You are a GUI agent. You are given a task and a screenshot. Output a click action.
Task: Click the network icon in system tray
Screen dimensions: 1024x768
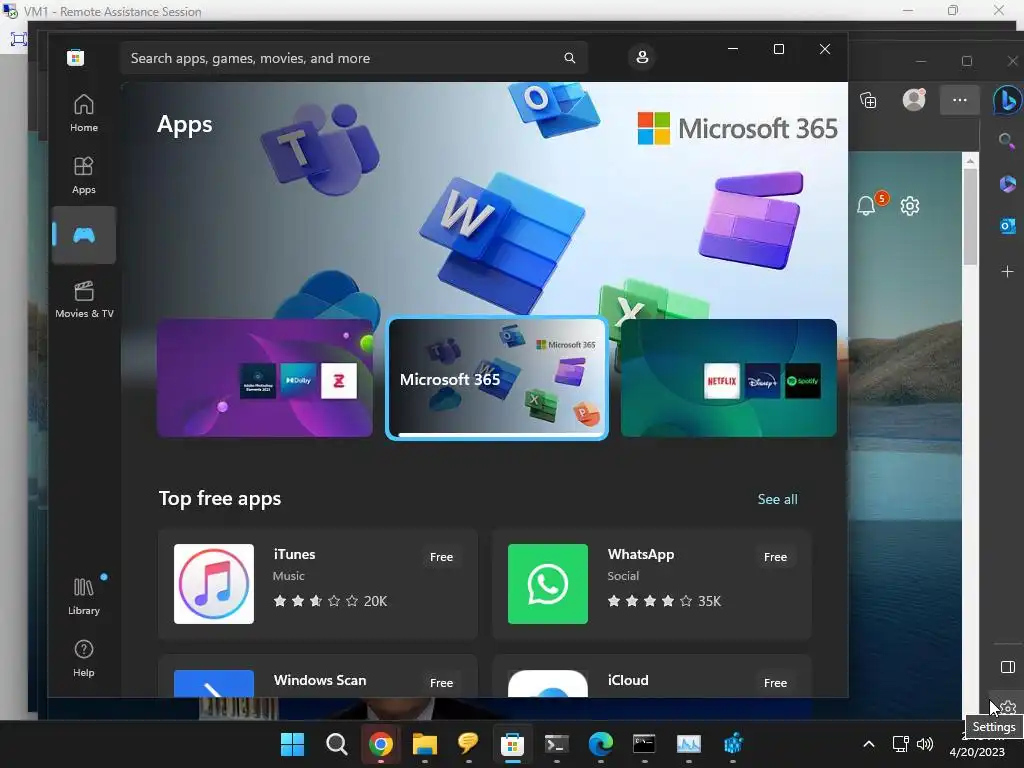pos(901,744)
